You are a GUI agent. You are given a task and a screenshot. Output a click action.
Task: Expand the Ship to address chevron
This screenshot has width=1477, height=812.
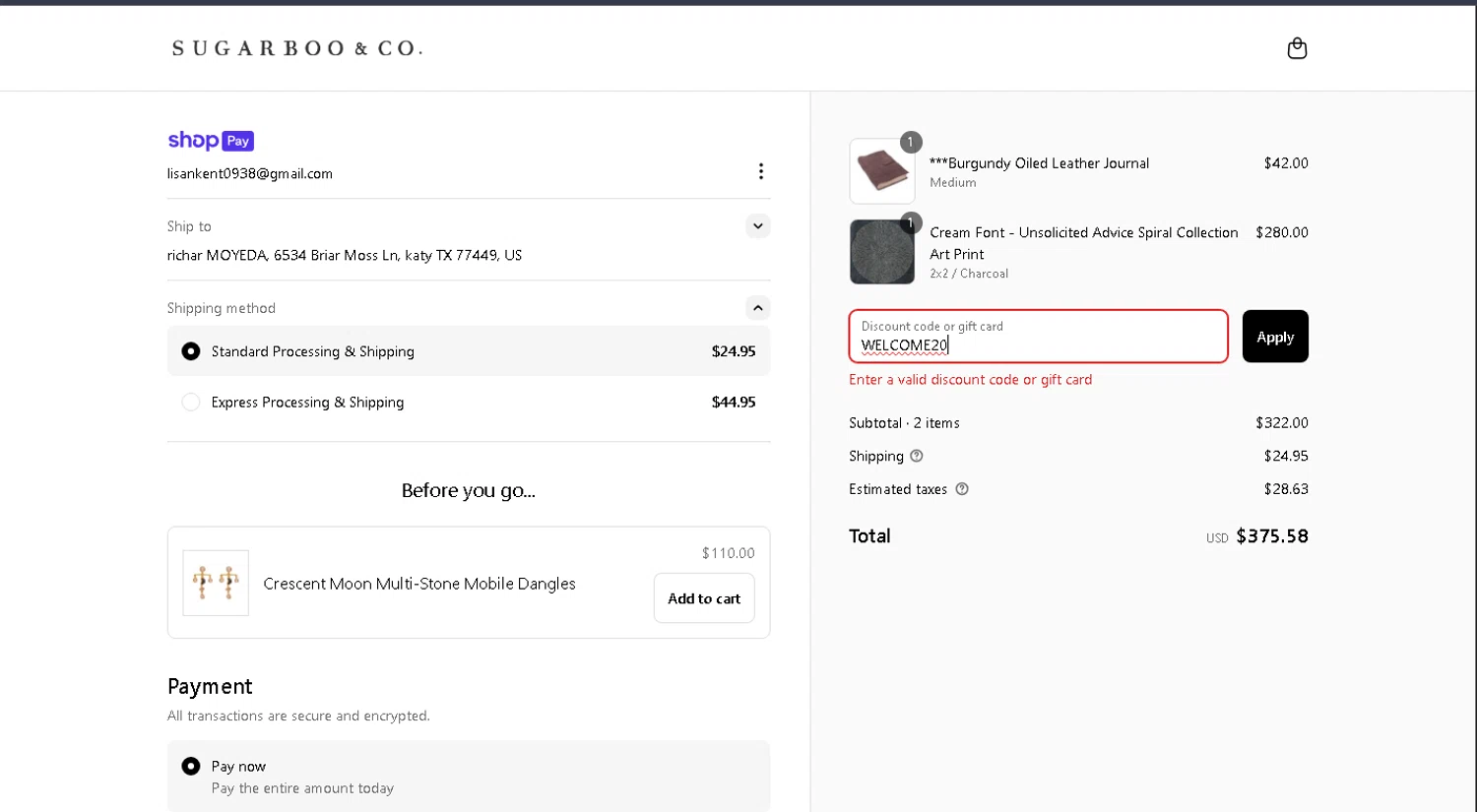pos(757,226)
